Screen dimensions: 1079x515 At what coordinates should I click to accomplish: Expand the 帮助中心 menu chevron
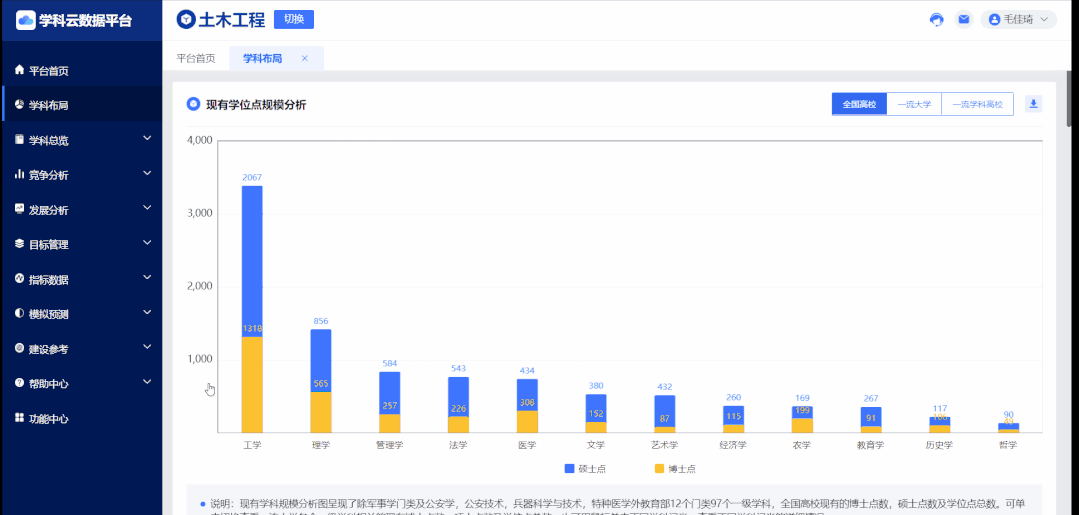(x=147, y=381)
